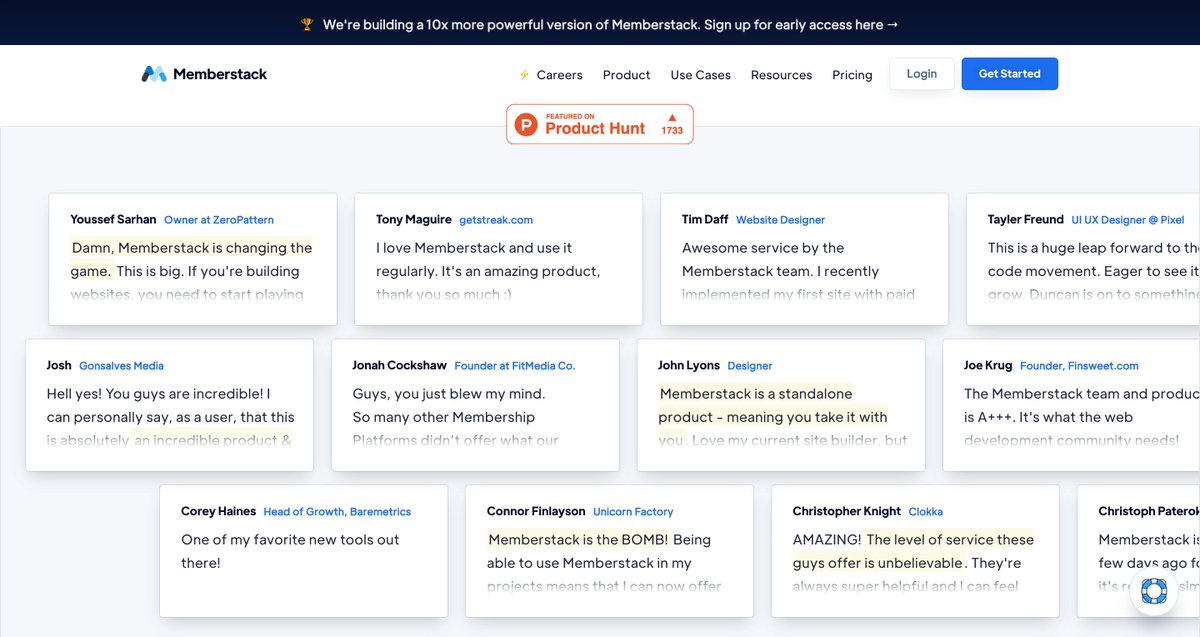Click 'UI UX Designer @ Pixel' label

[1128, 220]
